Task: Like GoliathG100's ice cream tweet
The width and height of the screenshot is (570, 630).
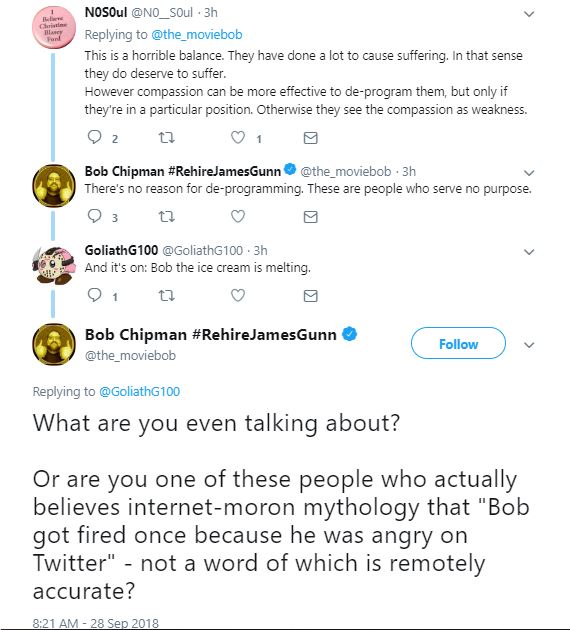Action: [238, 295]
